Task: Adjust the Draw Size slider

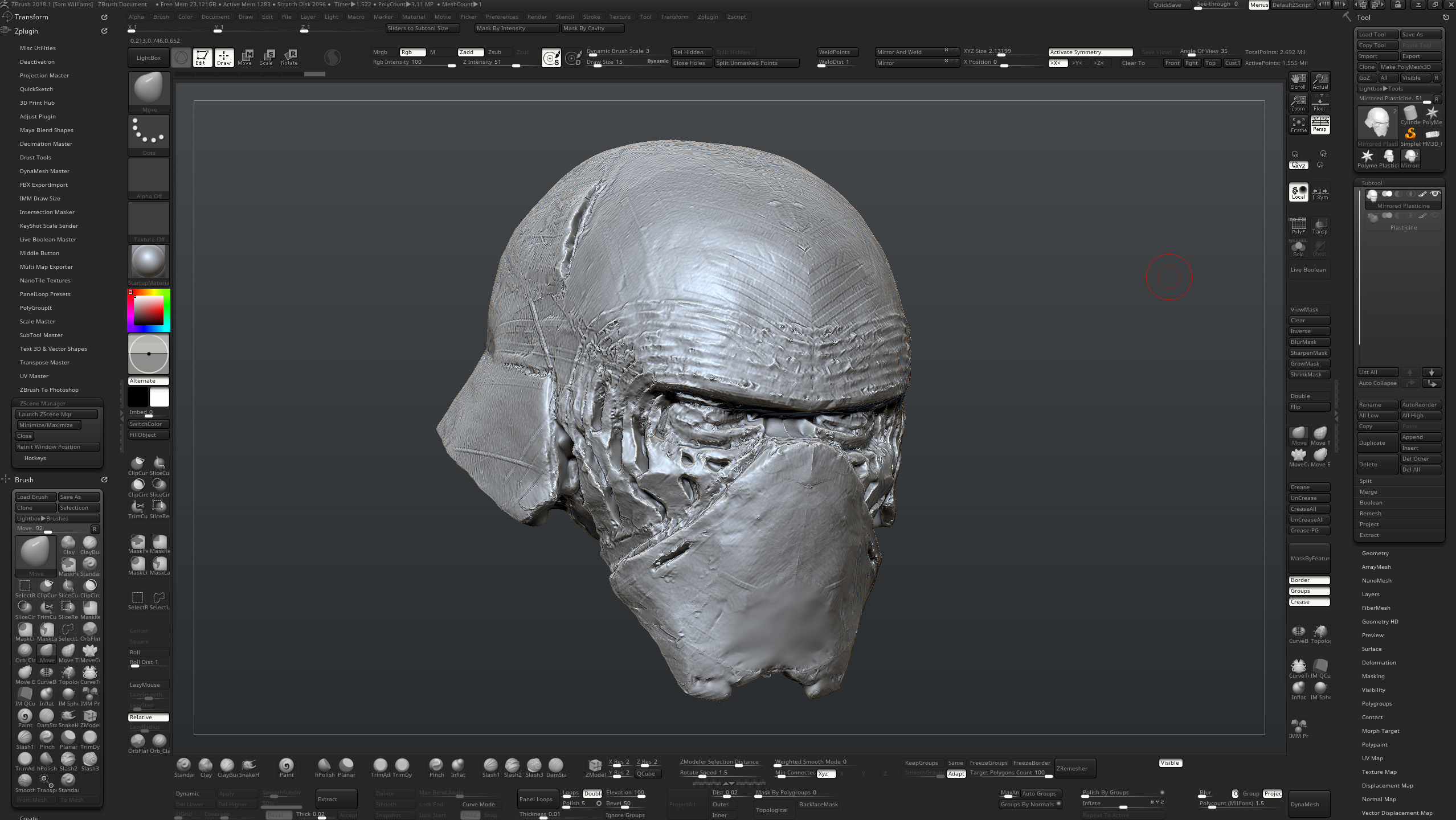Action: (x=615, y=63)
